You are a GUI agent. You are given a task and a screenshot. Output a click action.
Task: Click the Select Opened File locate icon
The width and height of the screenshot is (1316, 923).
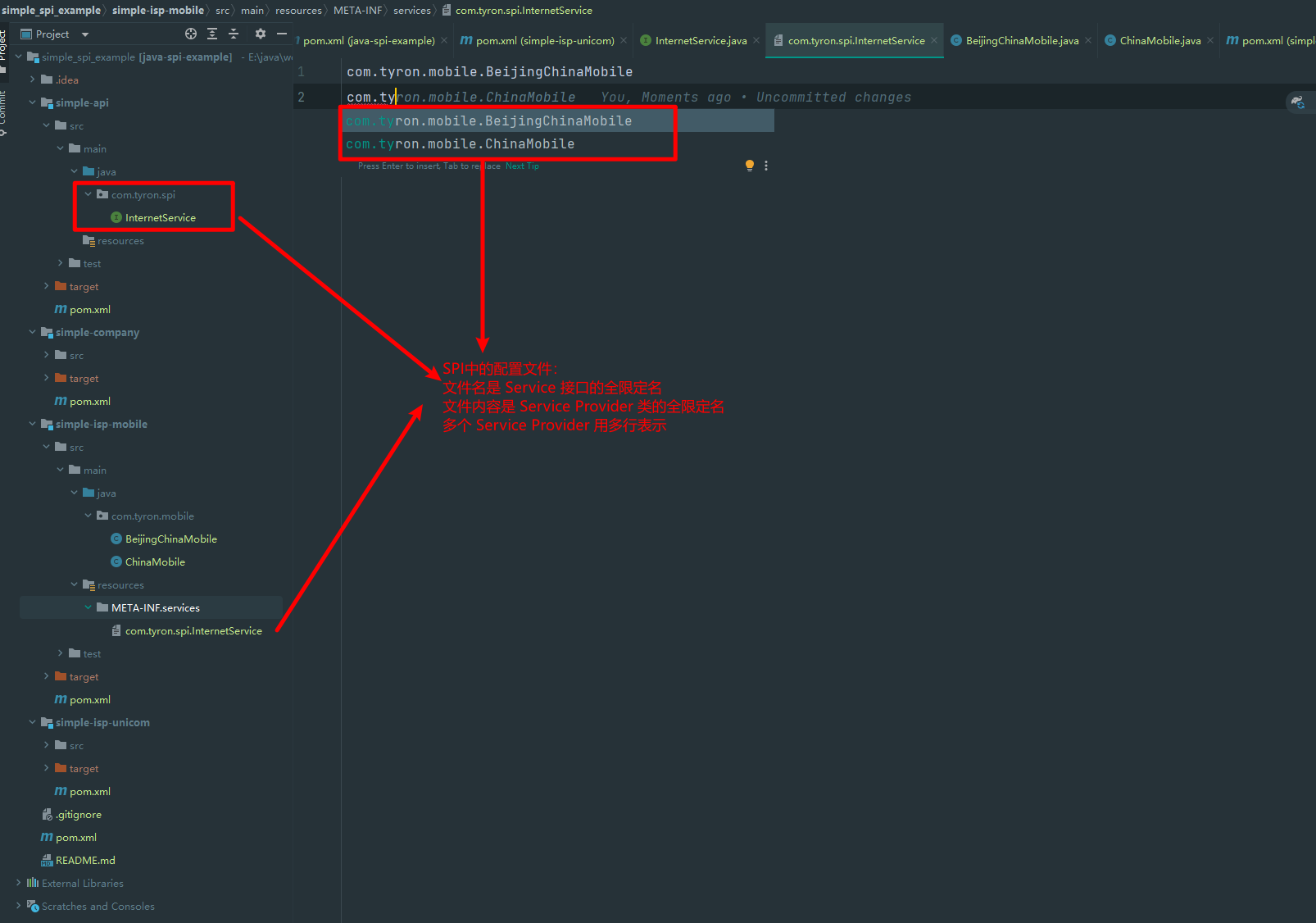(x=191, y=34)
